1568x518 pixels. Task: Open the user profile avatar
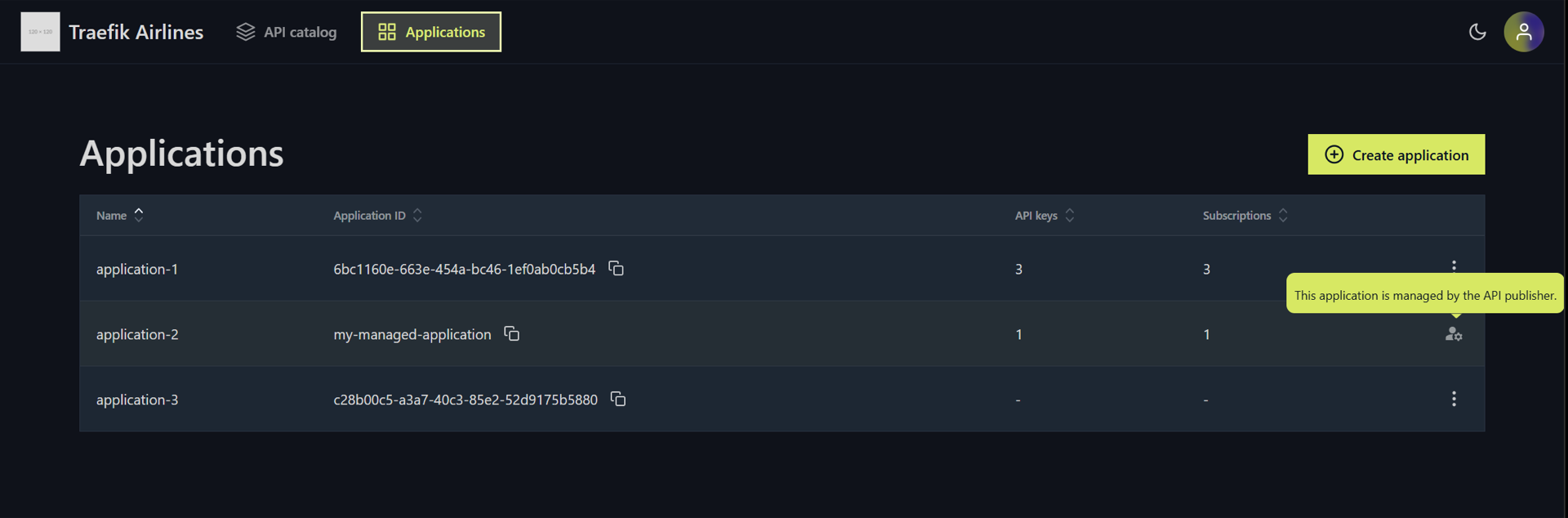(1524, 32)
